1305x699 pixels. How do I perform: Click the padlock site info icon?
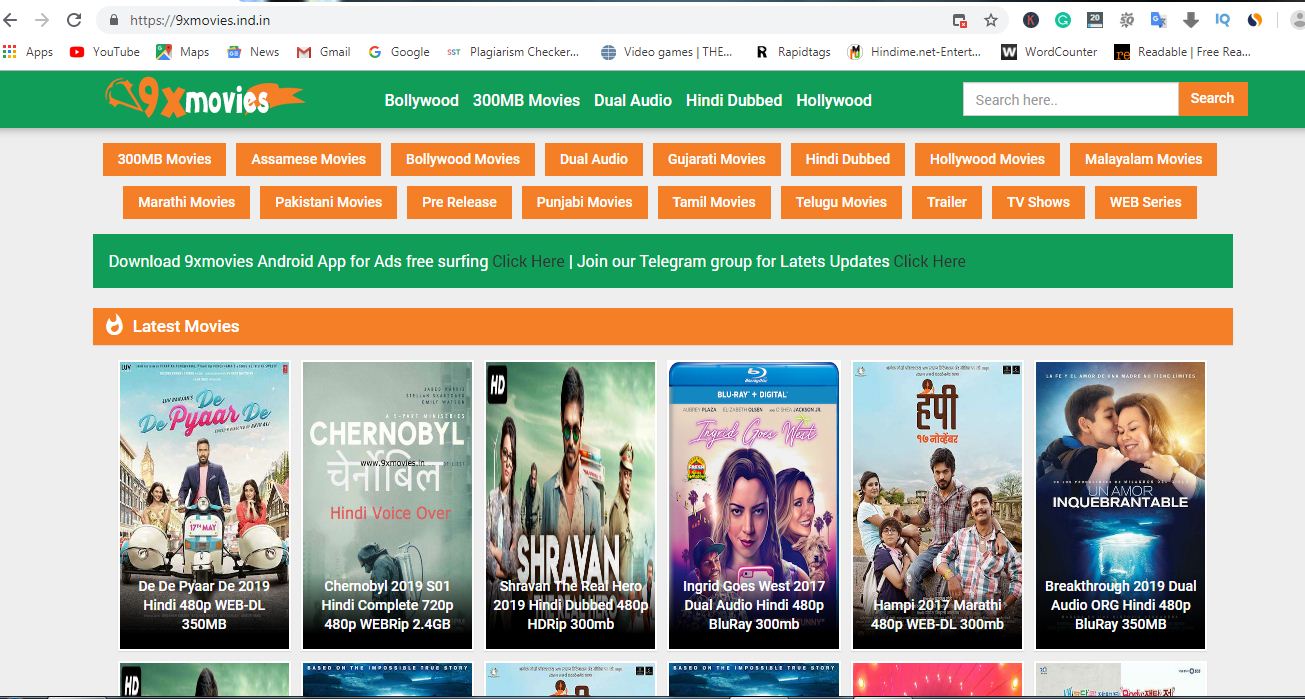coord(113,20)
